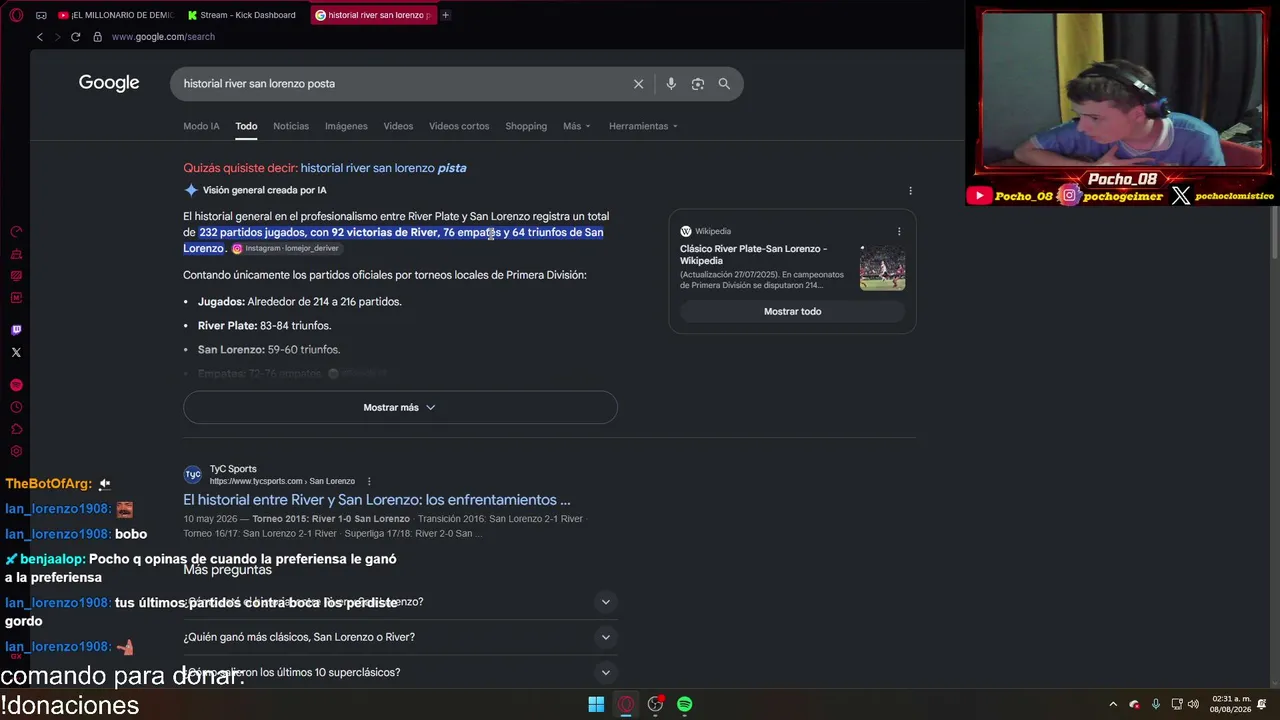Switch to the YouTube EL MILLONARIO tab
Screen dimensions: 1280x720
pos(116,15)
